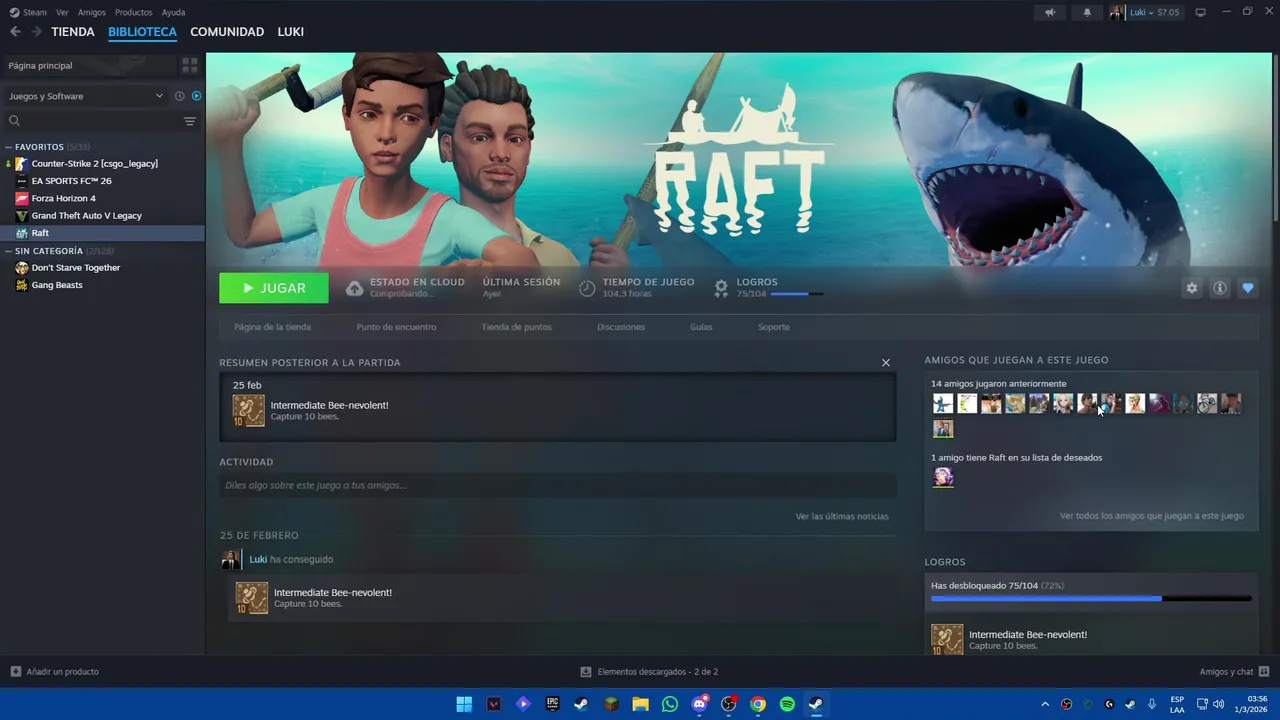Click Luki username in activity feed

(x=258, y=559)
